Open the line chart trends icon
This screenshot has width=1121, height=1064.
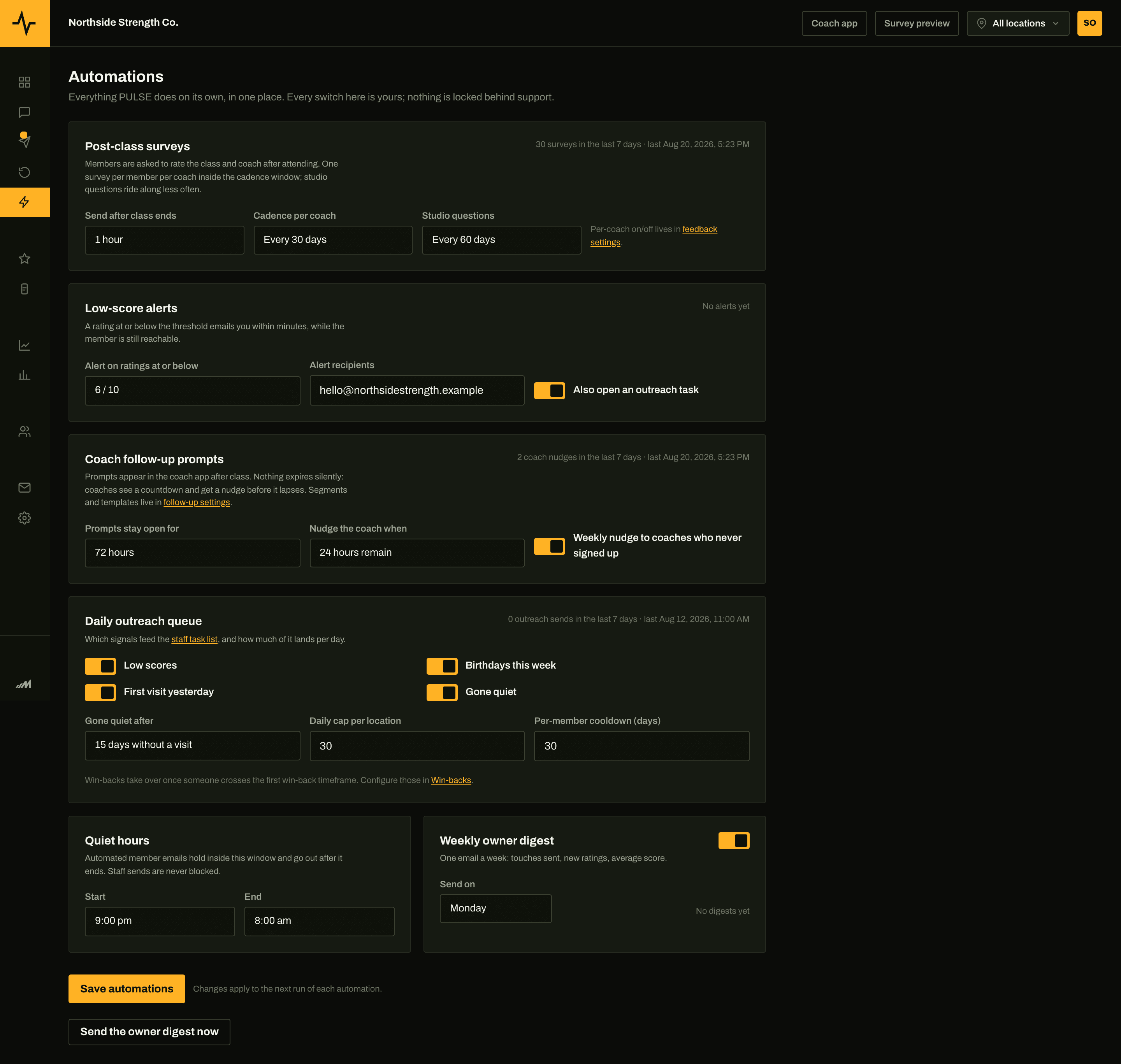click(25, 346)
